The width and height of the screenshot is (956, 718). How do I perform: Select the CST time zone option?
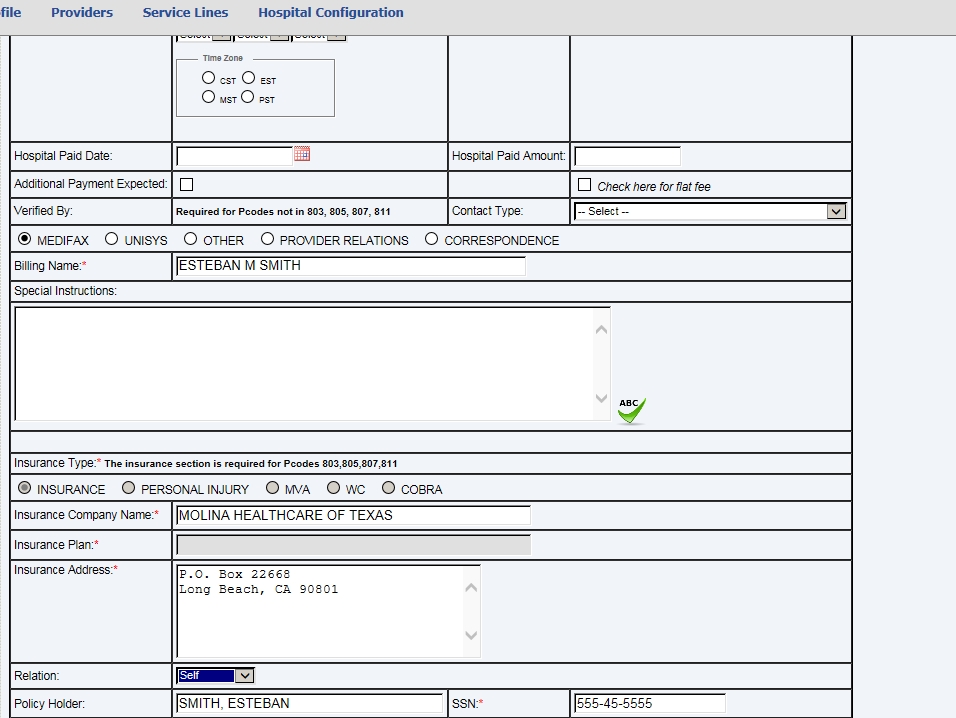(208, 78)
